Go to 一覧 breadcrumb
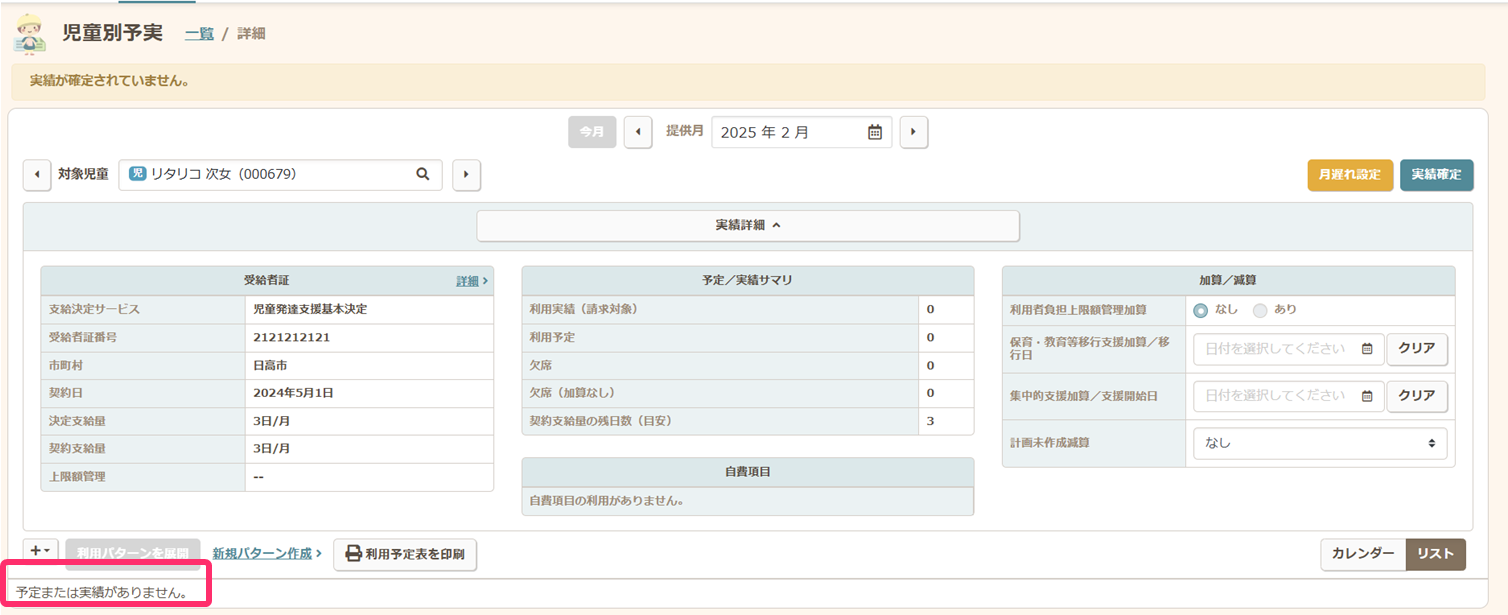This screenshot has width=1508, height=615. click(199, 34)
